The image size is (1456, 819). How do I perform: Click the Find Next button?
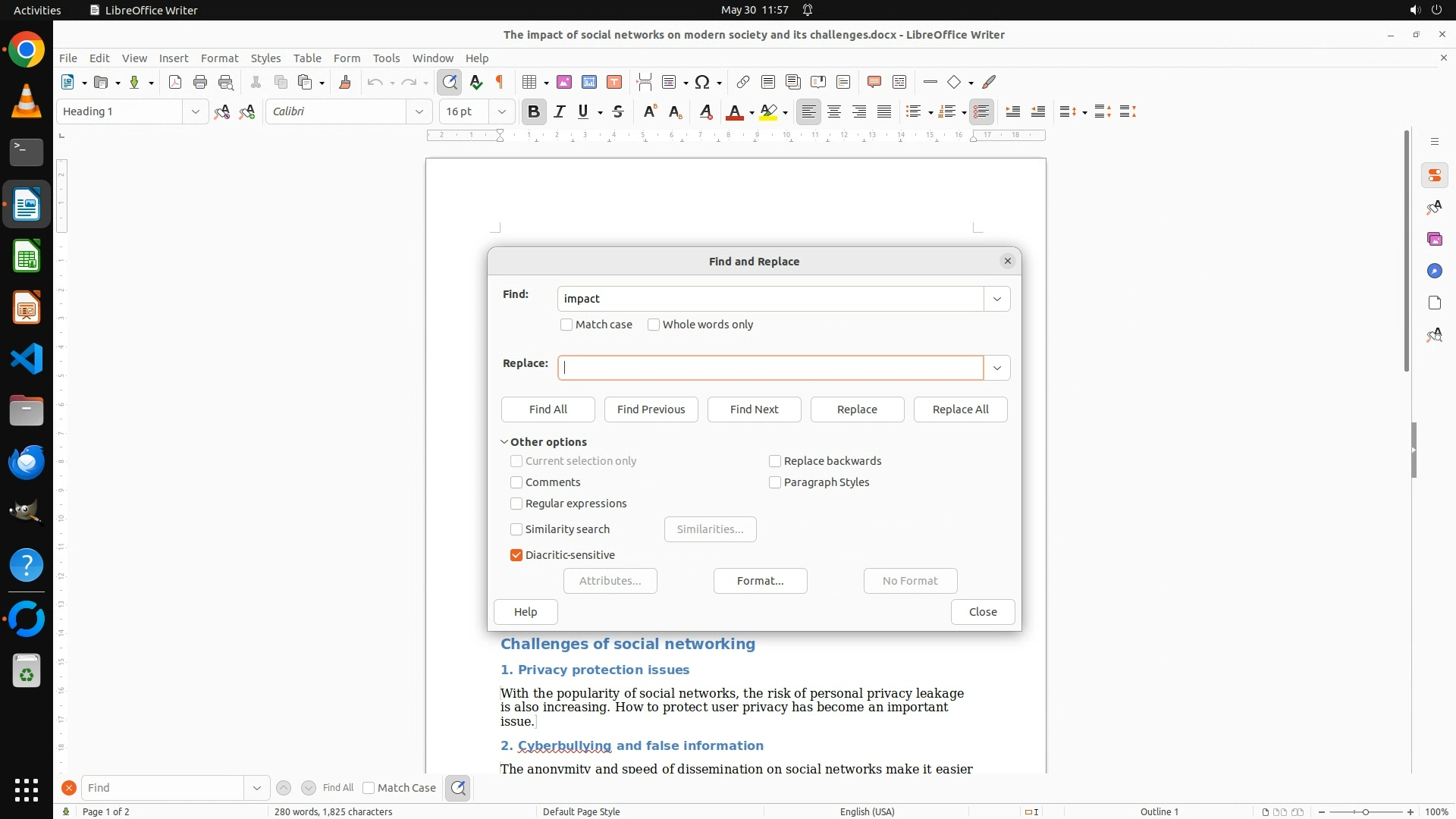coord(754,409)
